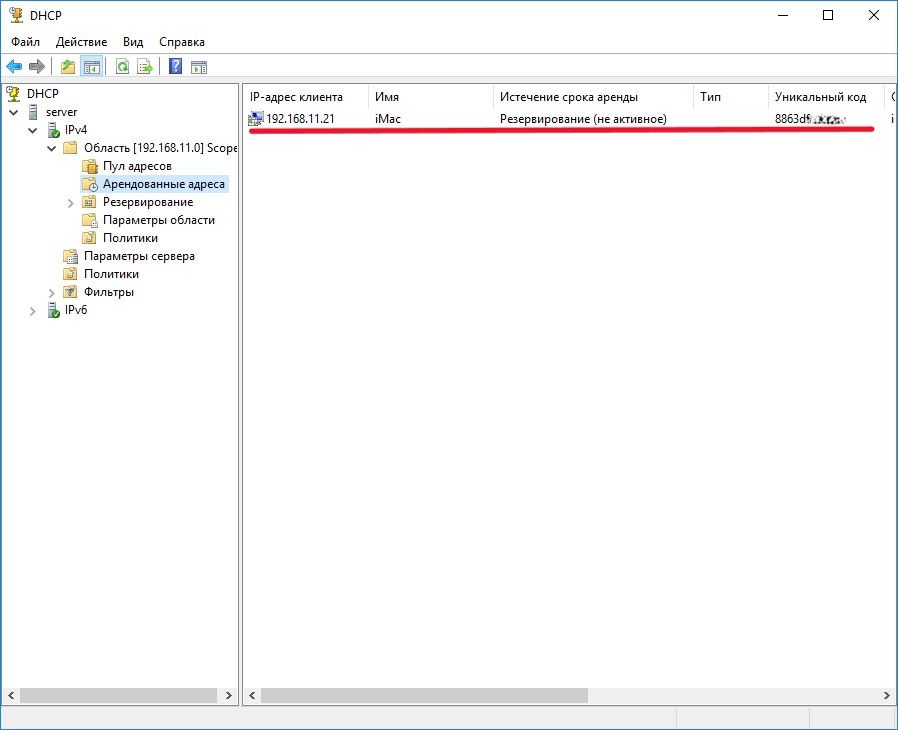Expand the IPv6 tree node
The width and height of the screenshot is (898, 730).
(33, 310)
